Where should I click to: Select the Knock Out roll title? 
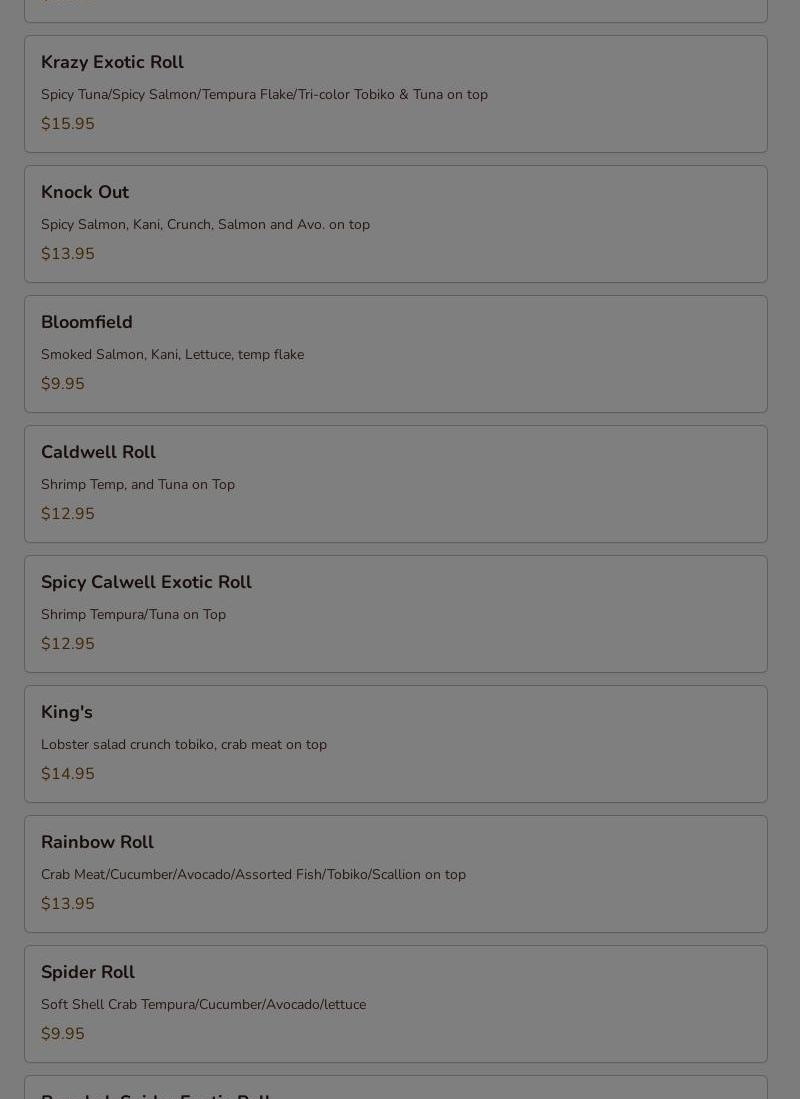(x=85, y=192)
